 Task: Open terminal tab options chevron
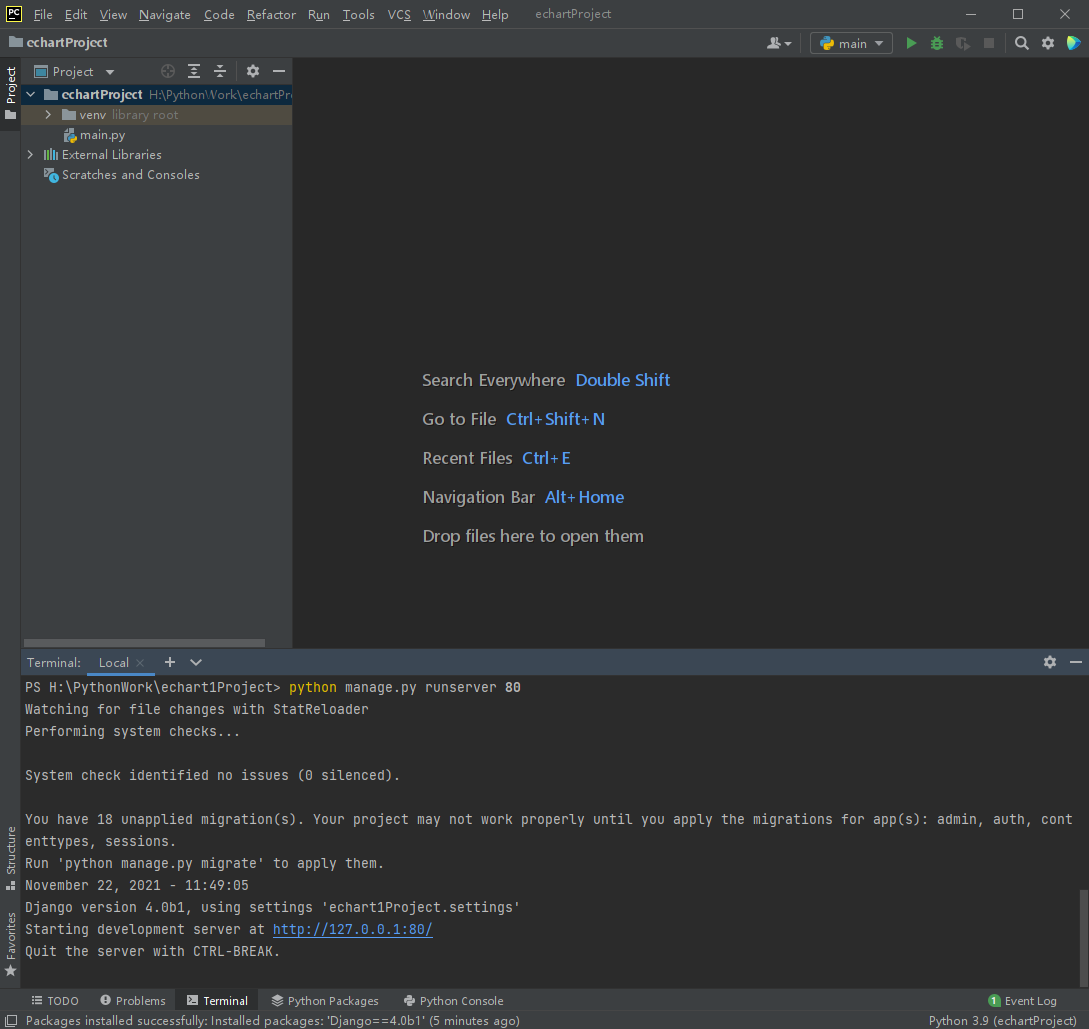tap(196, 662)
